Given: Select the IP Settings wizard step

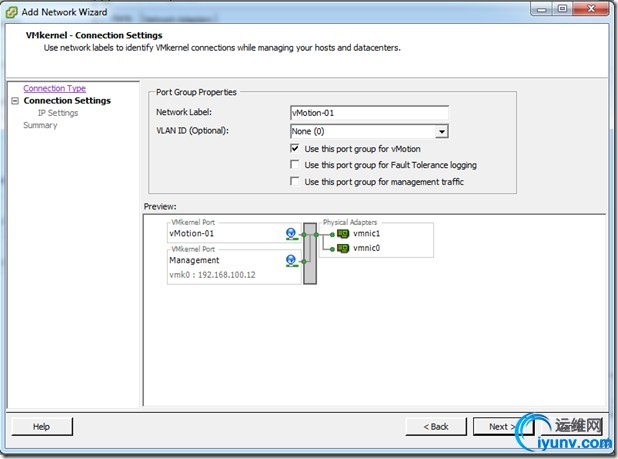Looking at the screenshot, I should (x=58, y=113).
